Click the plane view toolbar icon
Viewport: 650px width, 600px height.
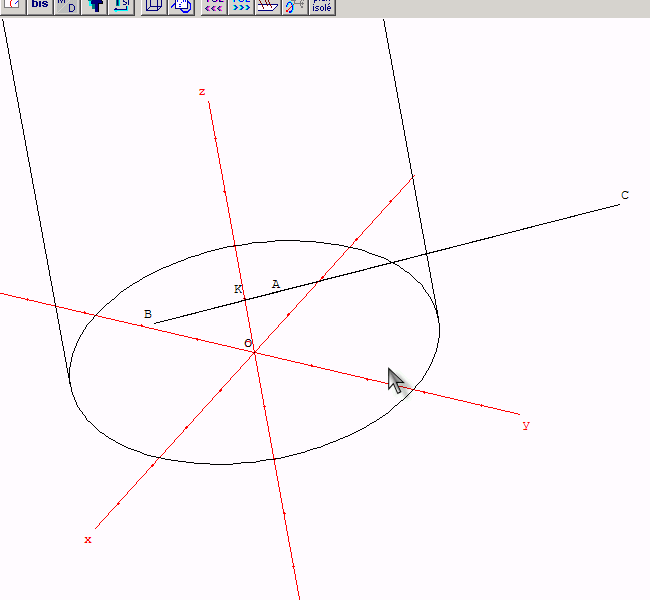click(267, 6)
